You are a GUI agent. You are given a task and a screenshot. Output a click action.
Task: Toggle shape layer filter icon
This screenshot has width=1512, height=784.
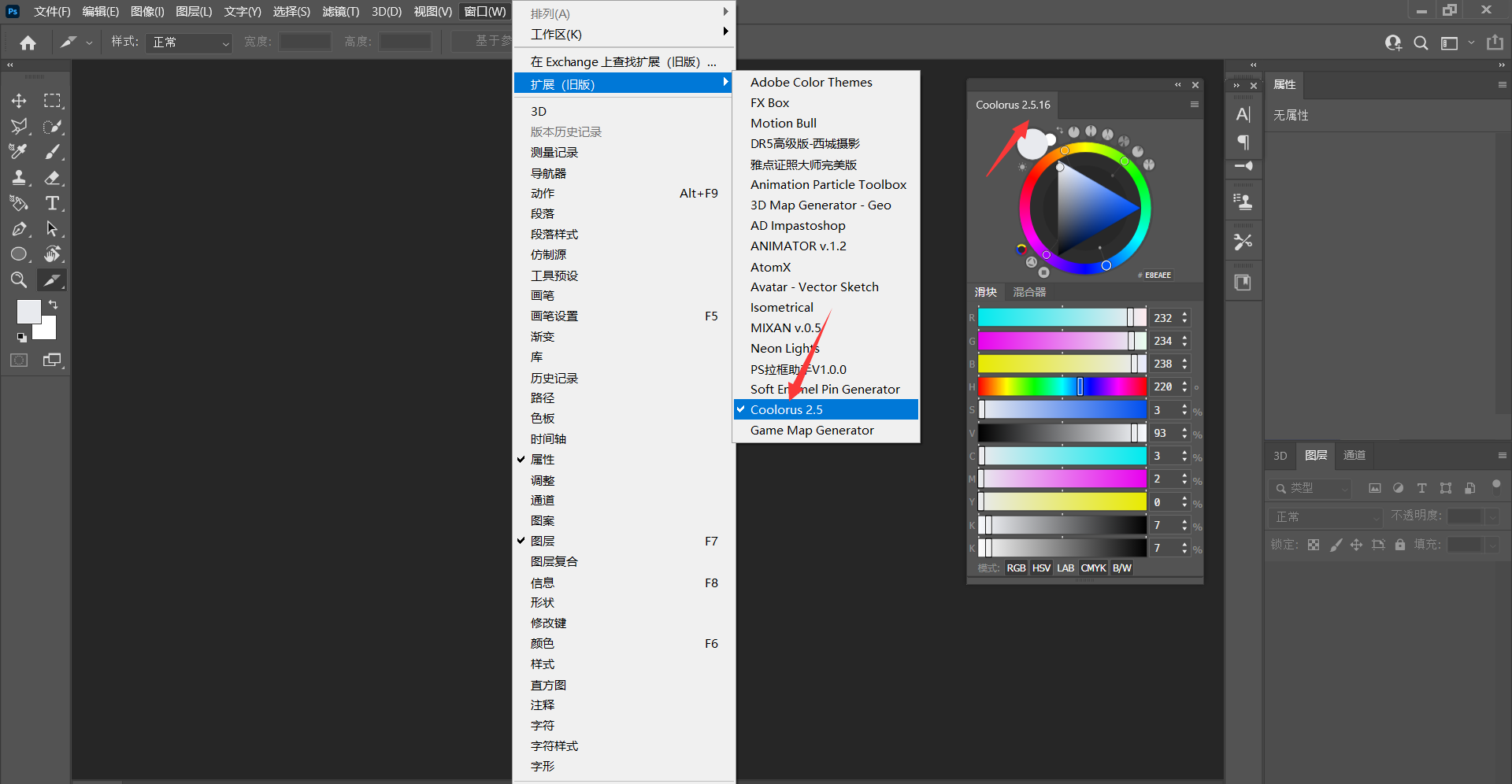click(1446, 488)
